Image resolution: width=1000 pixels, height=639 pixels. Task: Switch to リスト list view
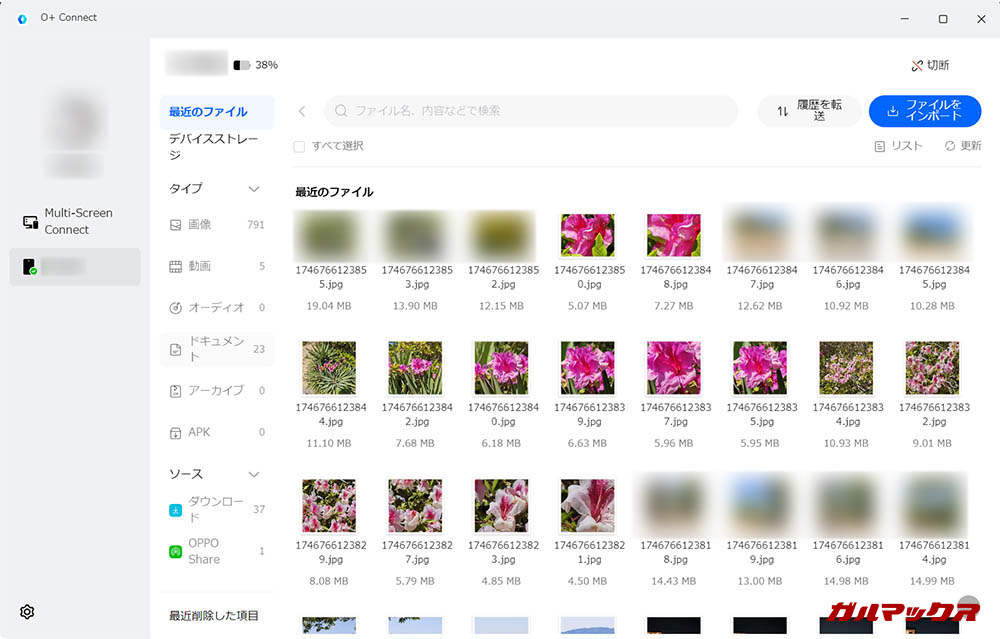coord(898,146)
